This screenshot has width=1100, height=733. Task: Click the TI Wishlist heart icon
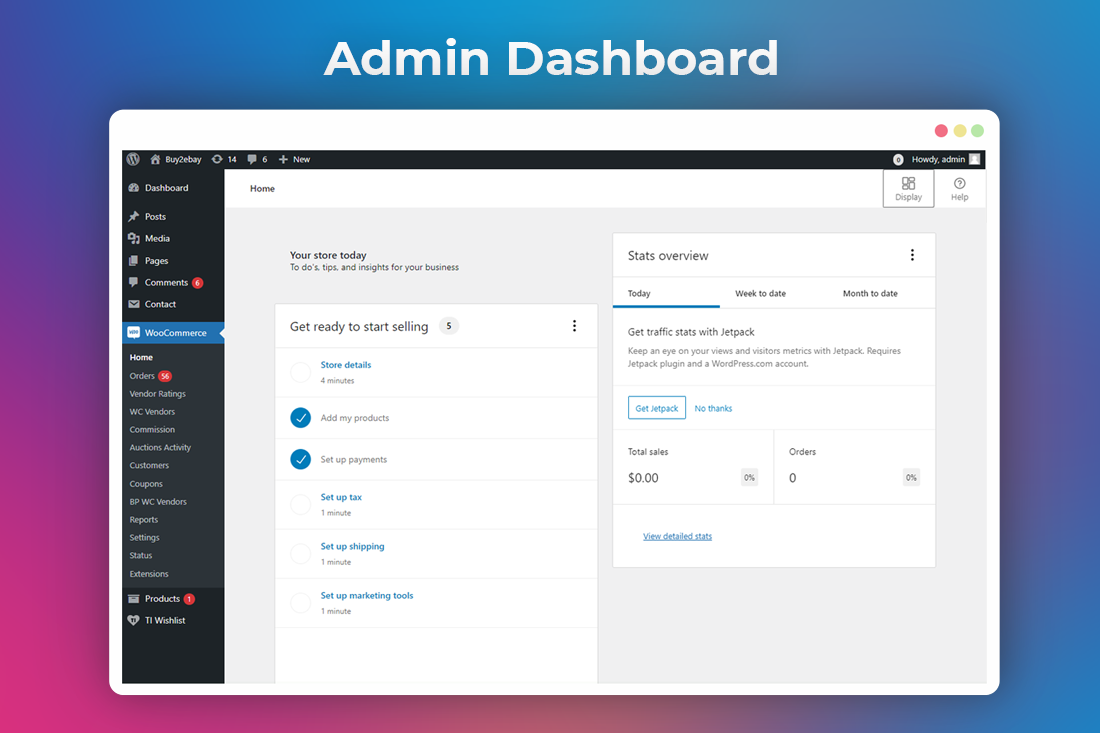135,620
